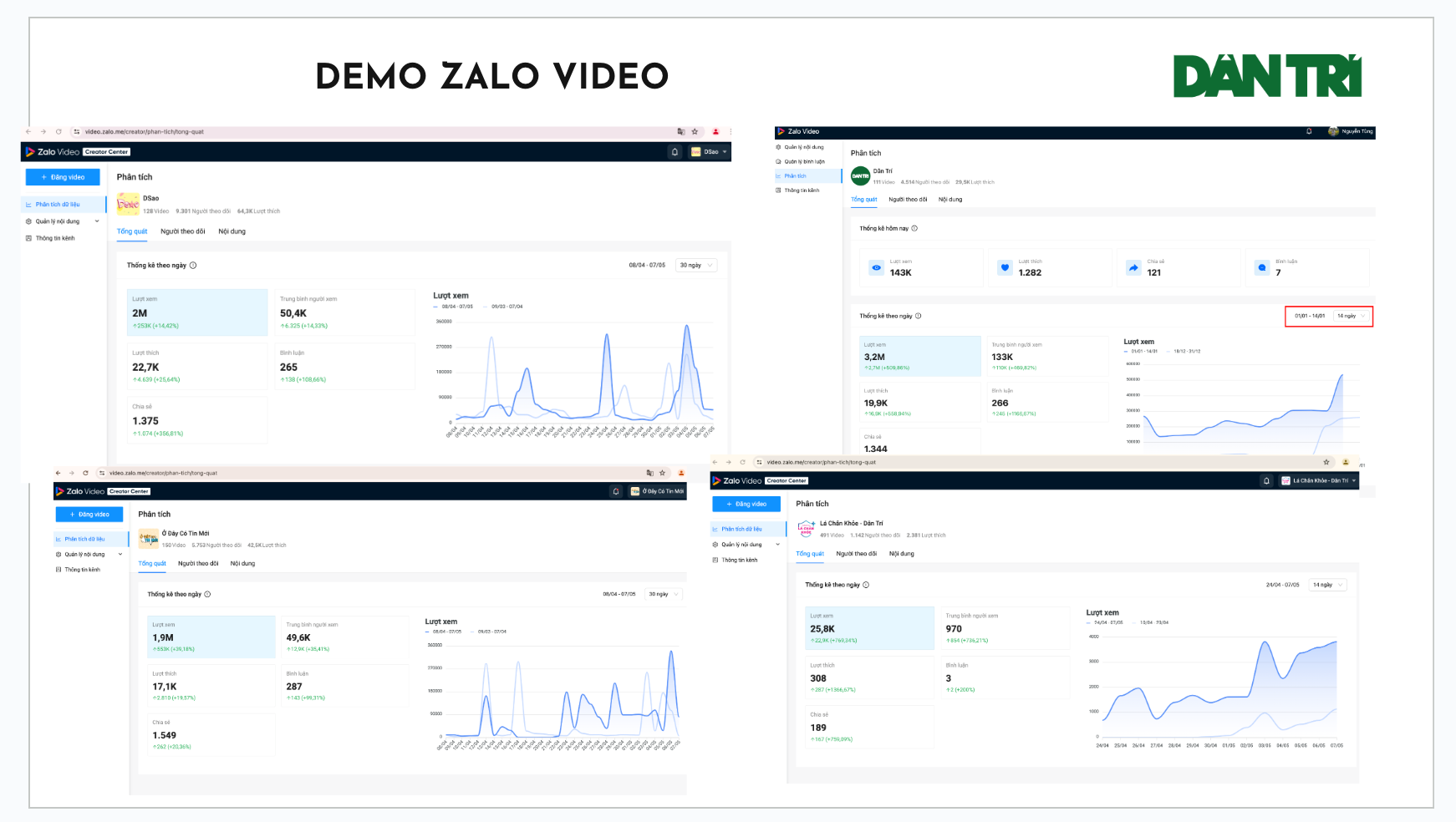Viewport: 1456px width, 822px height.
Task: Click the comment bubble icon on the Bình luận 7 card
Action: coord(1262,268)
